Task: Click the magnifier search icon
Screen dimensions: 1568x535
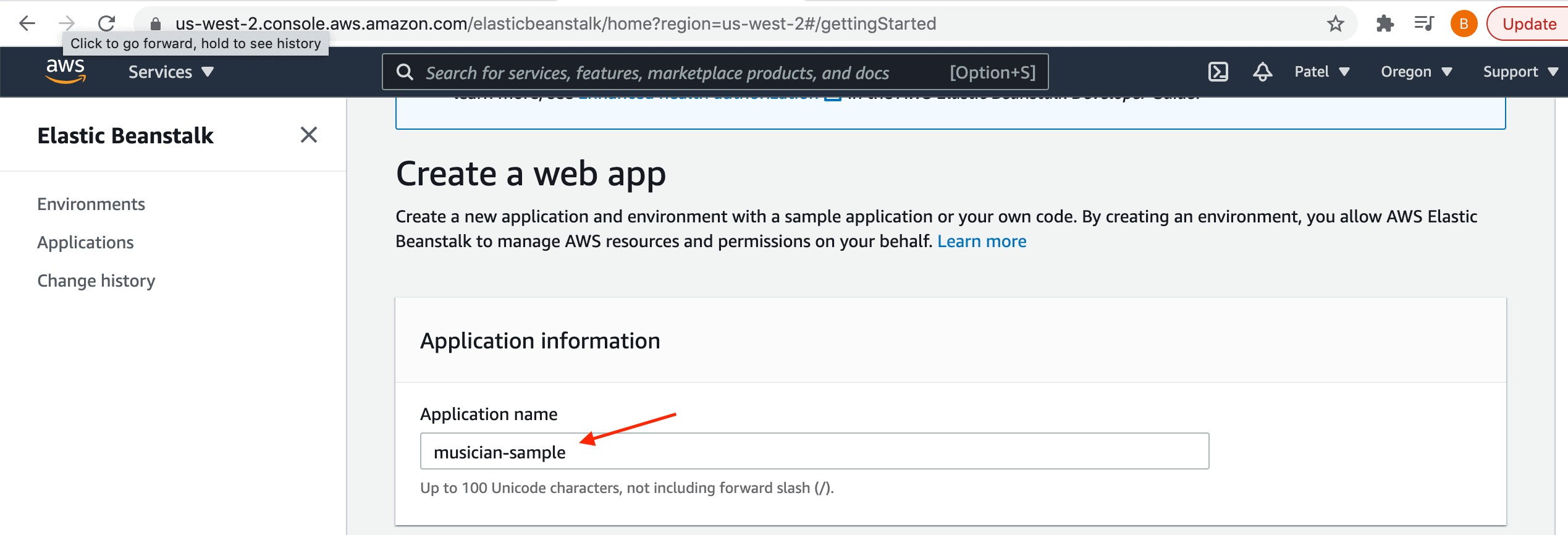Action: click(x=405, y=72)
